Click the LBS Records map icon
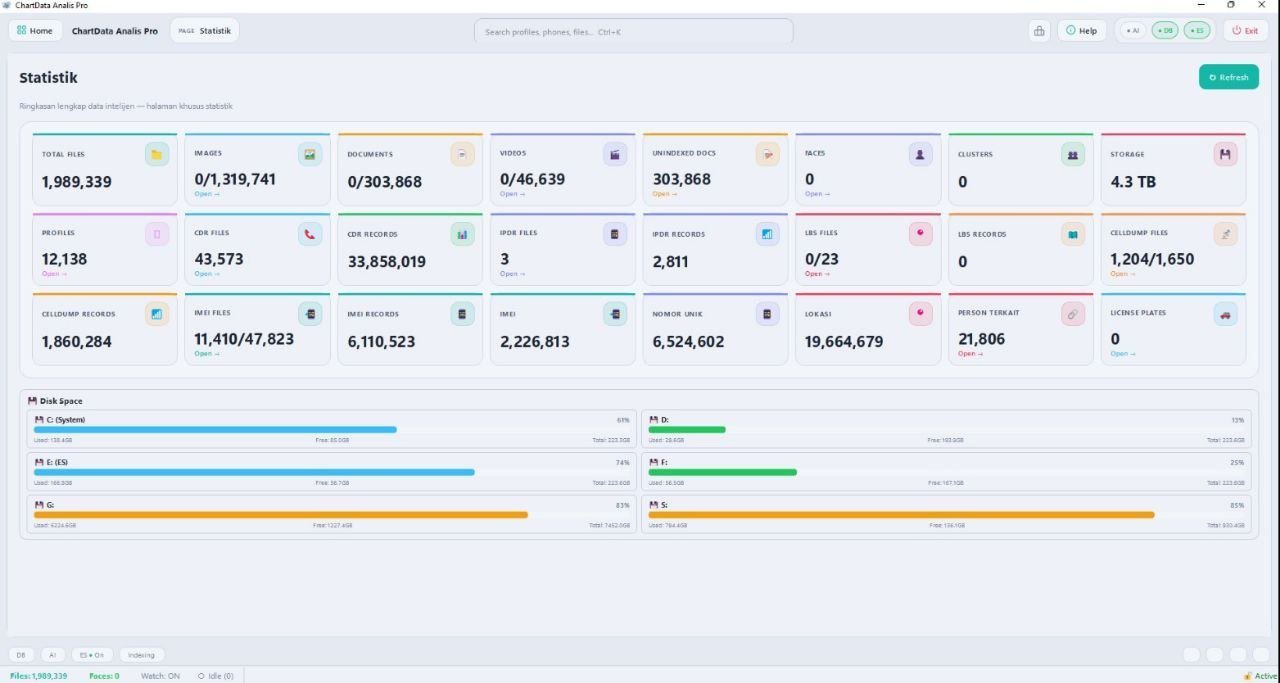Image resolution: width=1280 pixels, height=683 pixels. (1073, 234)
